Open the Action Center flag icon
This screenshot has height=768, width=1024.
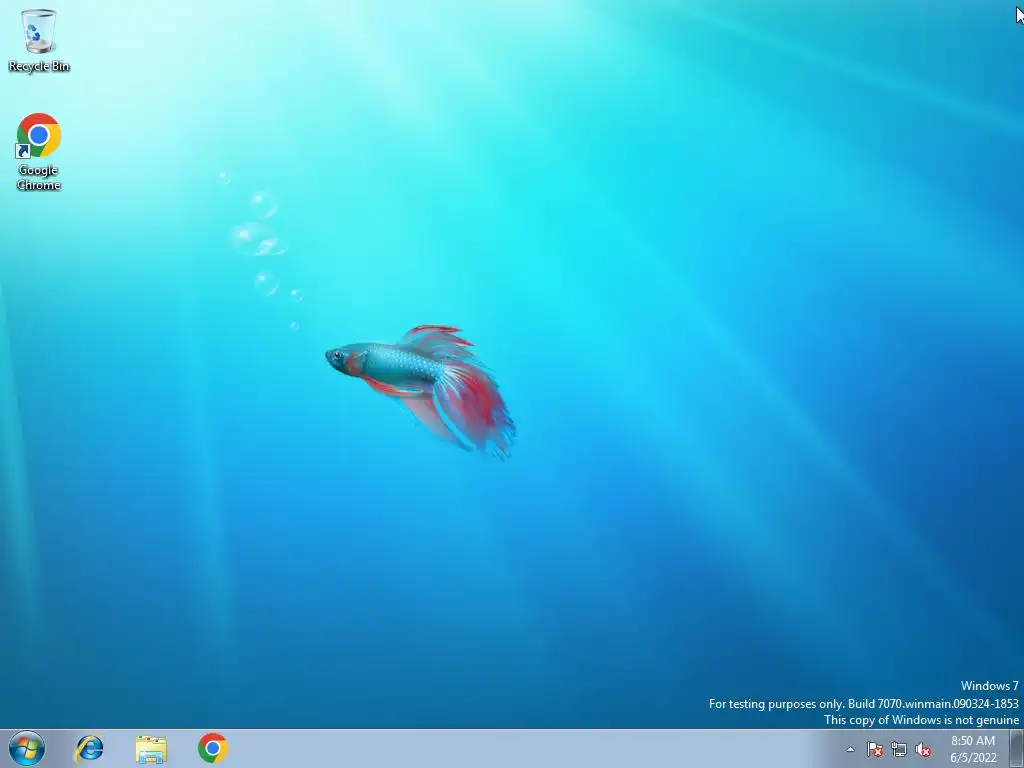[874, 749]
